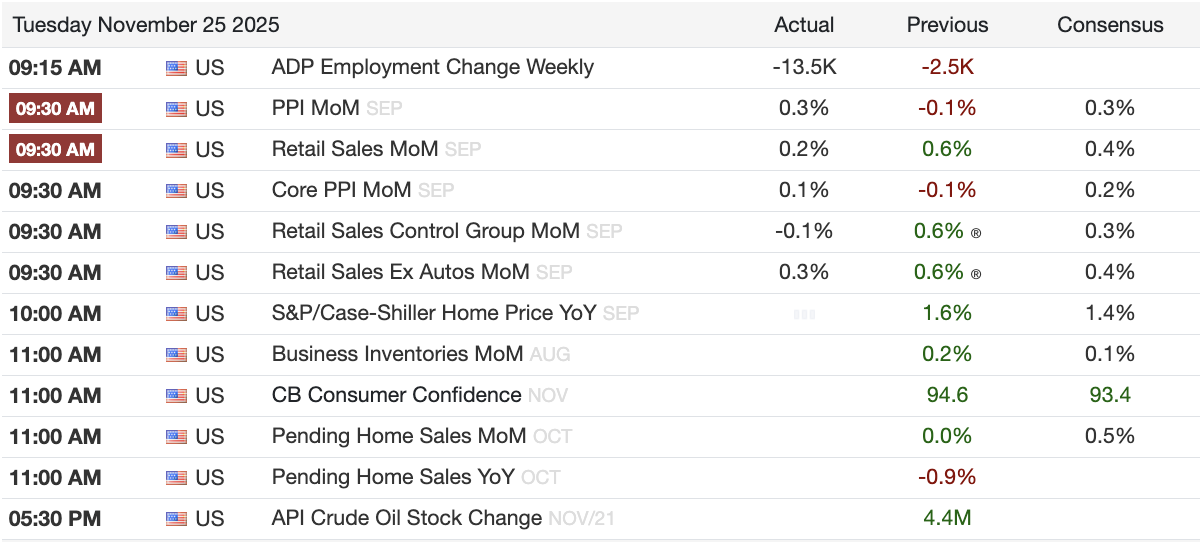This screenshot has height=542, width=1200.
Task: Open the CB Consumer Confidence indicator
Action: click(396, 396)
